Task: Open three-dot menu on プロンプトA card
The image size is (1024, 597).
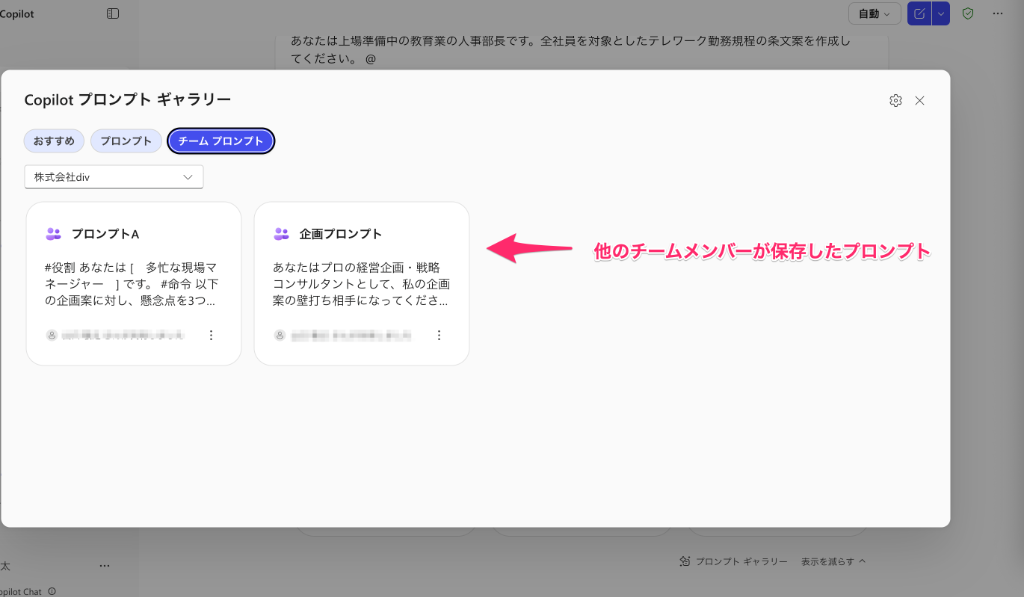Action: click(211, 336)
